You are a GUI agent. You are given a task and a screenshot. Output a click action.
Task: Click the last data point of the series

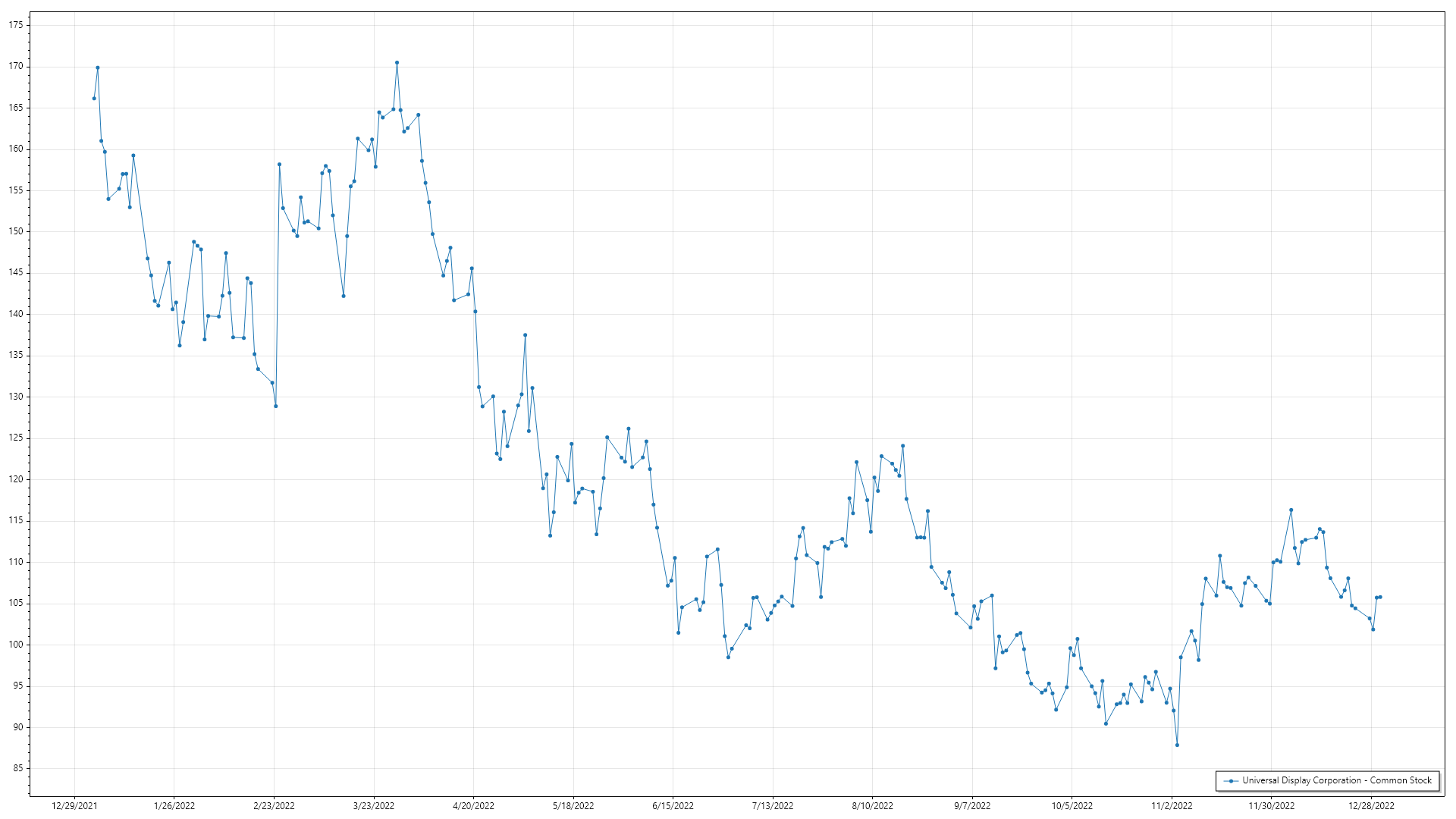pos(1380,597)
